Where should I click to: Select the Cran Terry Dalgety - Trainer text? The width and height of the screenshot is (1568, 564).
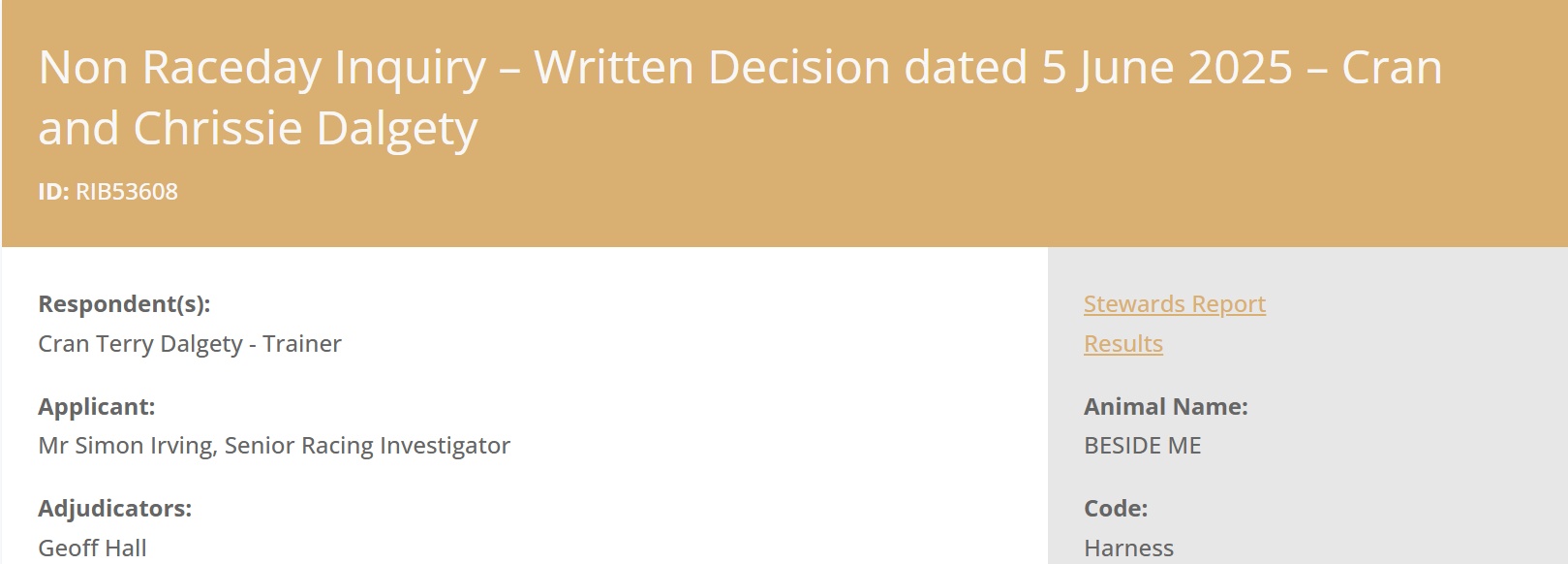(x=190, y=344)
